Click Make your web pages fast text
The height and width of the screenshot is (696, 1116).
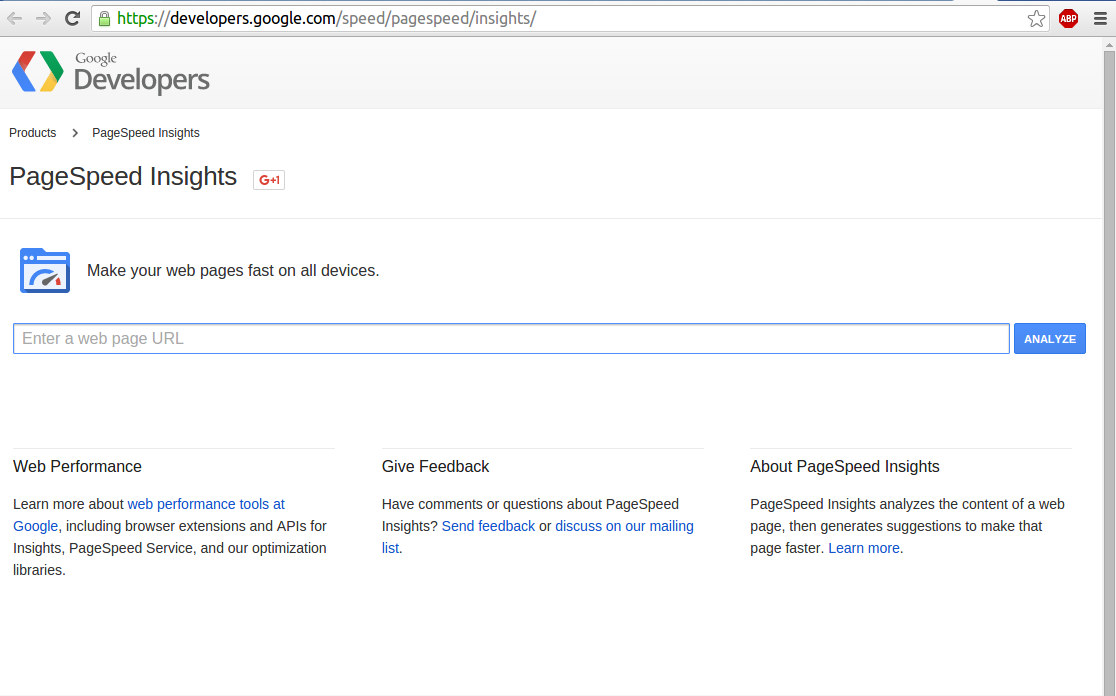[233, 270]
